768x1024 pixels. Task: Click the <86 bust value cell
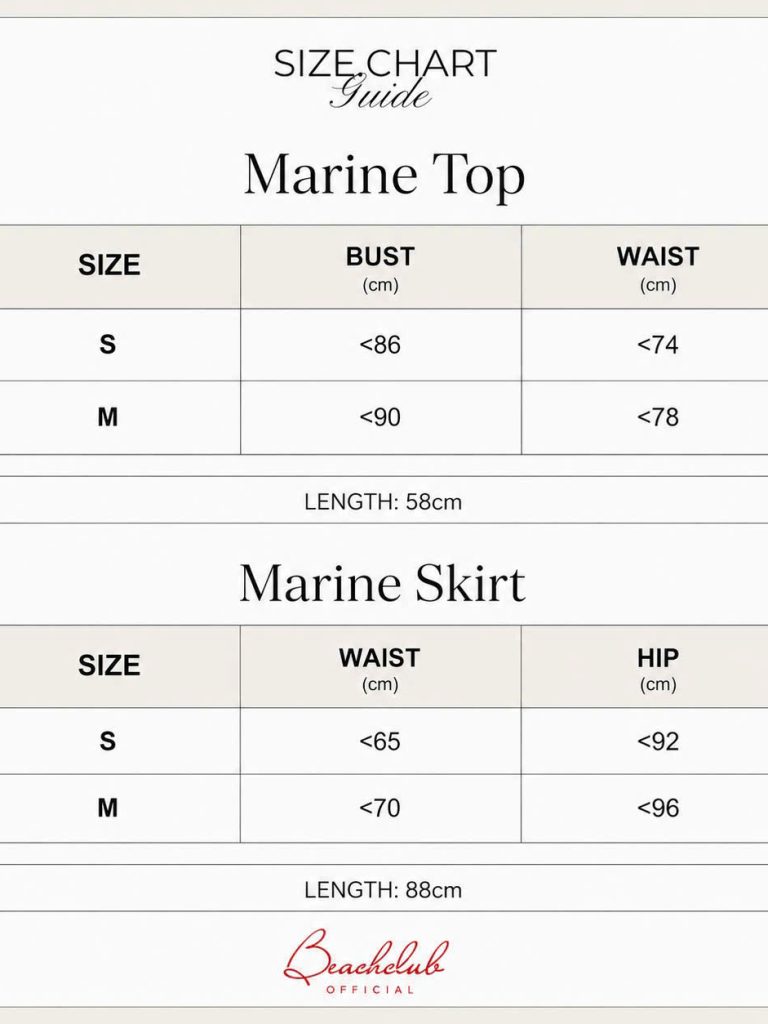click(x=381, y=345)
